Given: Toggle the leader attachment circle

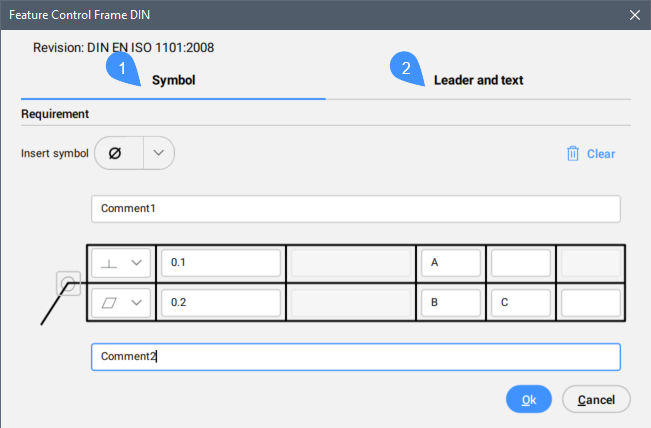Looking at the screenshot, I should pyautogui.click(x=68, y=284).
